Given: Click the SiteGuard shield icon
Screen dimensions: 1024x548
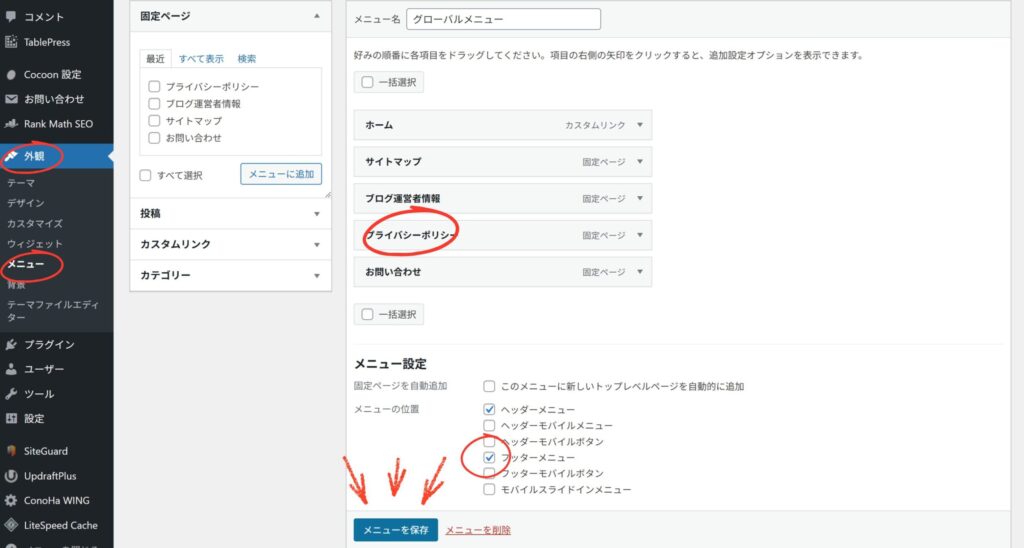Looking at the screenshot, I should pos(11,451).
